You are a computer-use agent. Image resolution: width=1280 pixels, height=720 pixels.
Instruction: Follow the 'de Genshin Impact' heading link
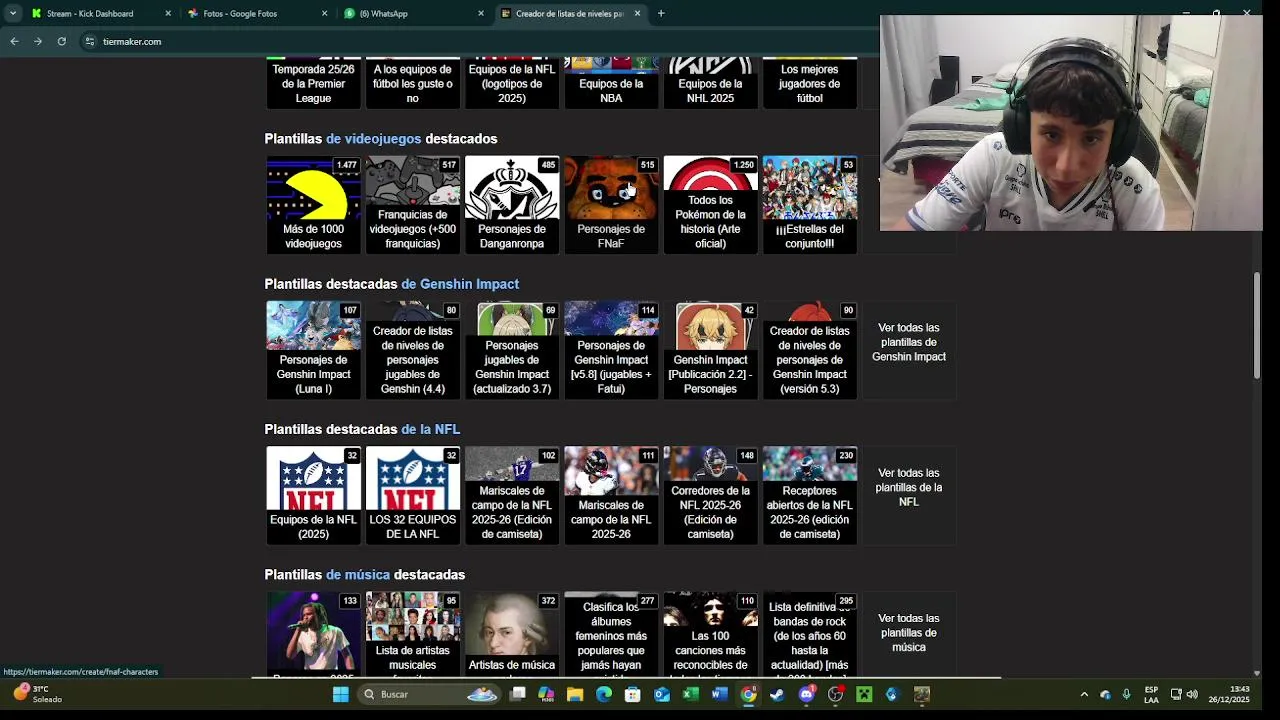tap(460, 284)
